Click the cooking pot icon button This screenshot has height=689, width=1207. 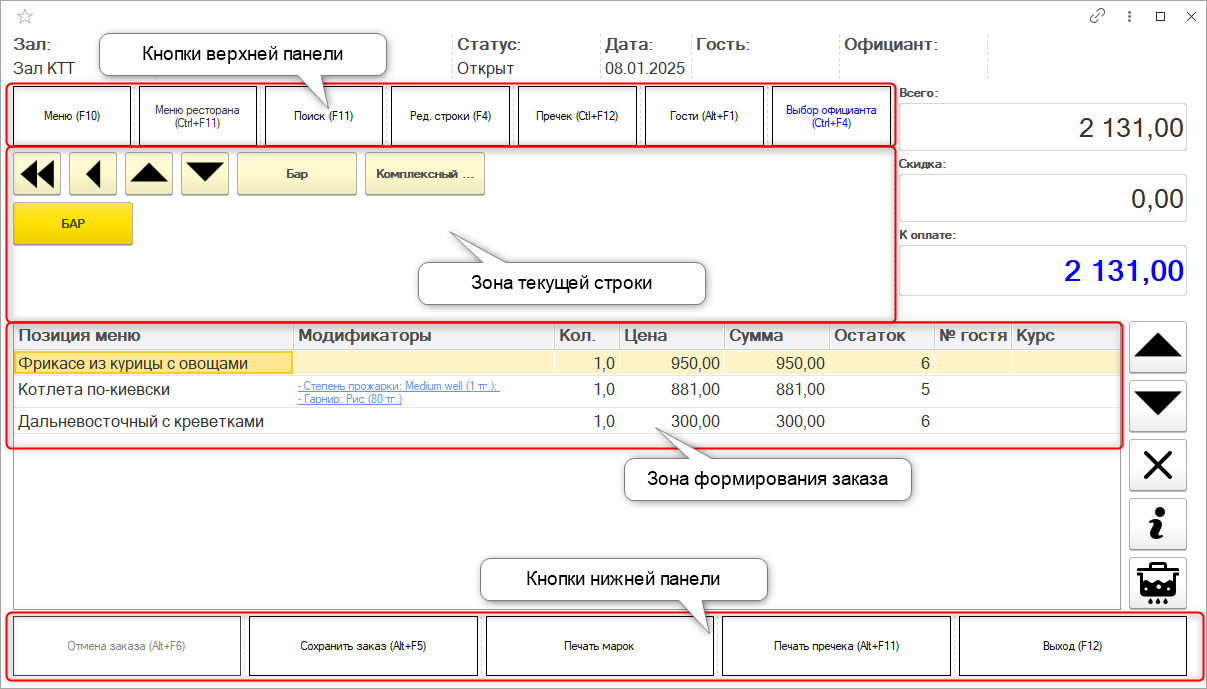1157,583
